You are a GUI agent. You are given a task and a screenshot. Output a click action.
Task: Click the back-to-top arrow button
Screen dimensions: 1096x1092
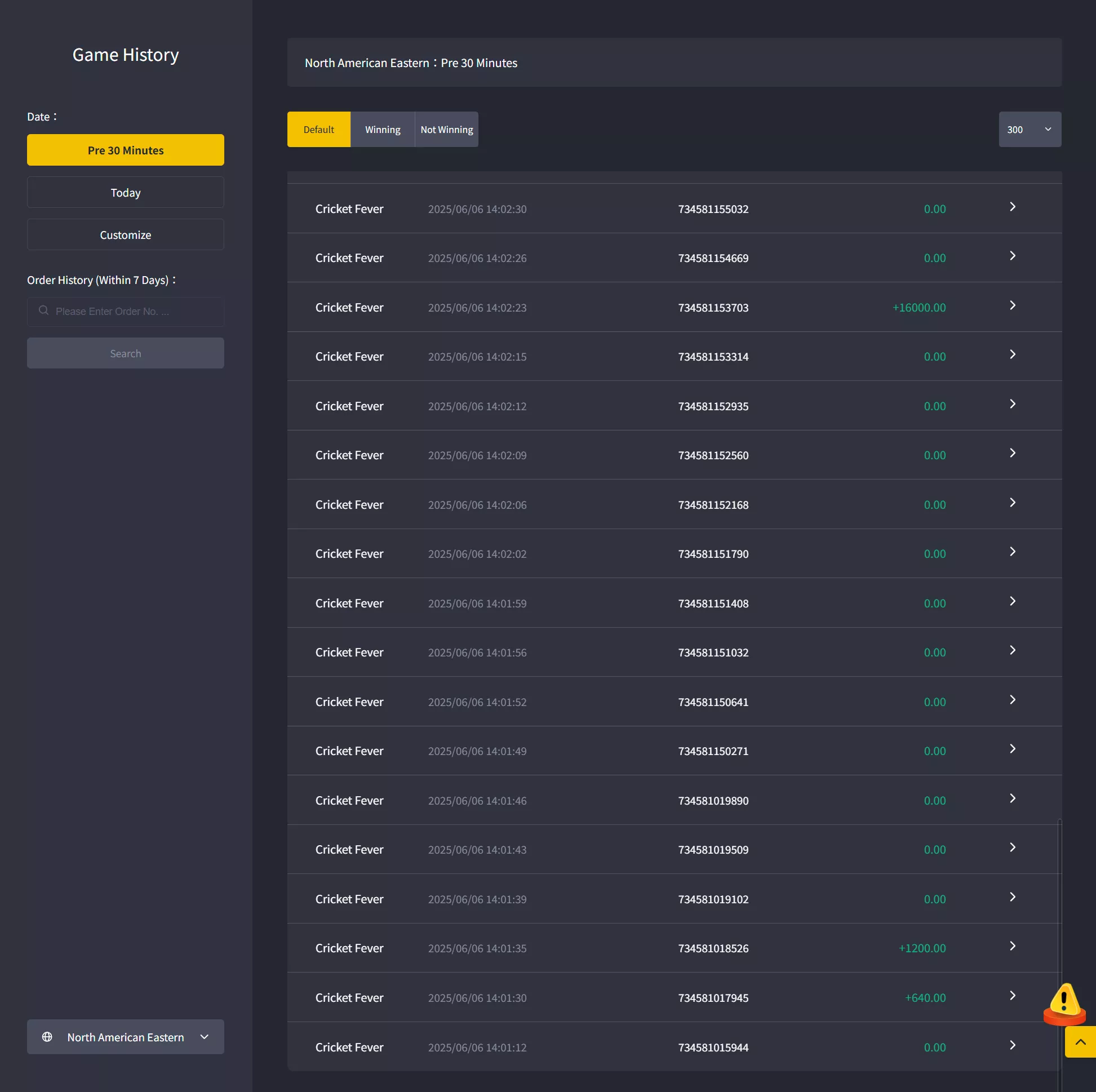click(1080, 1042)
